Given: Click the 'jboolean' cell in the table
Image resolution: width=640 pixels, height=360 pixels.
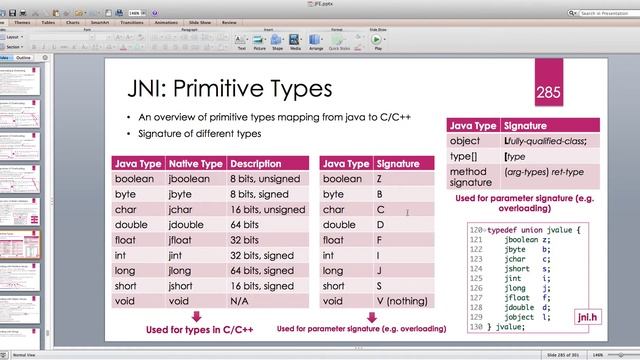Looking at the screenshot, I should point(196,179).
